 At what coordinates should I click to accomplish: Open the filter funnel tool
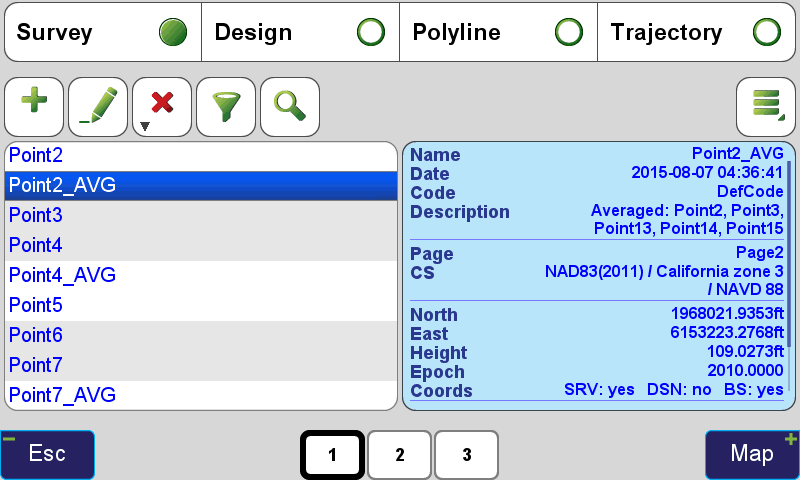tap(226, 107)
